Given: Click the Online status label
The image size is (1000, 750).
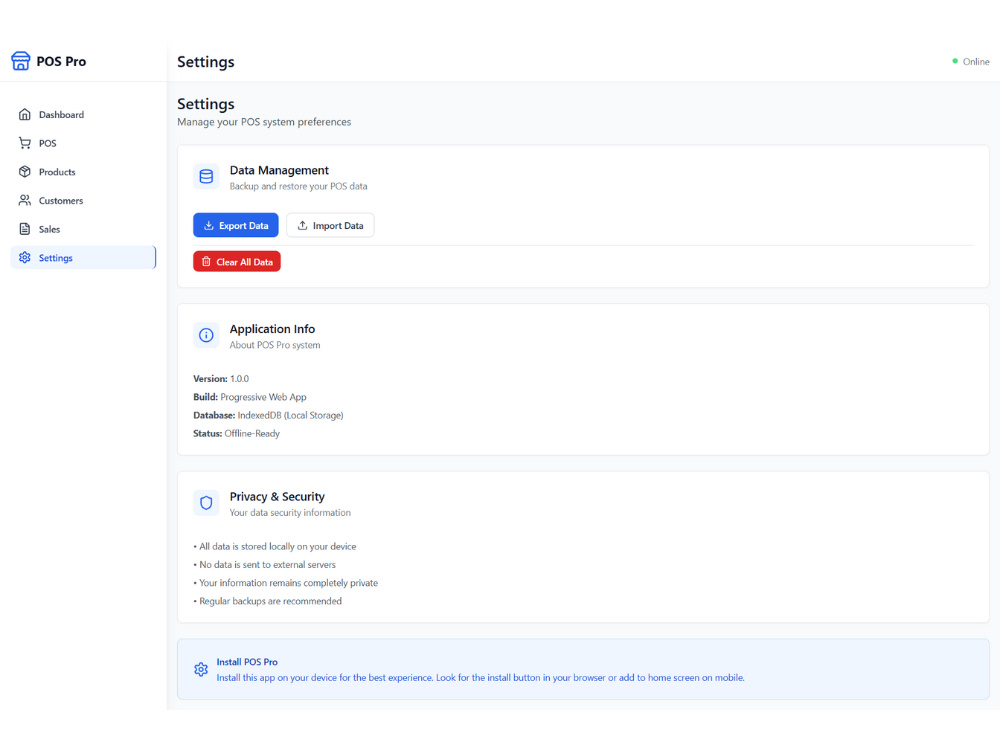Looking at the screenshot, I should [x=976, y=61].
